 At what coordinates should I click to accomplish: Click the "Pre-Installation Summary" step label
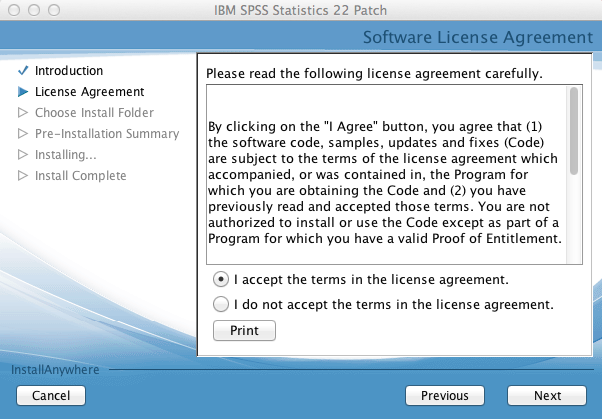107,134
